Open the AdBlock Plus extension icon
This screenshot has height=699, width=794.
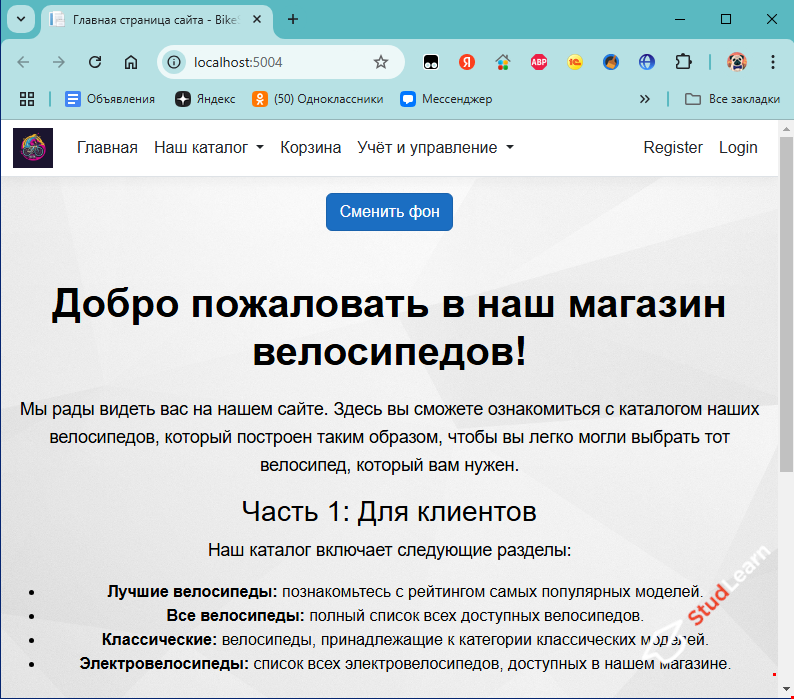click(539, 62)
